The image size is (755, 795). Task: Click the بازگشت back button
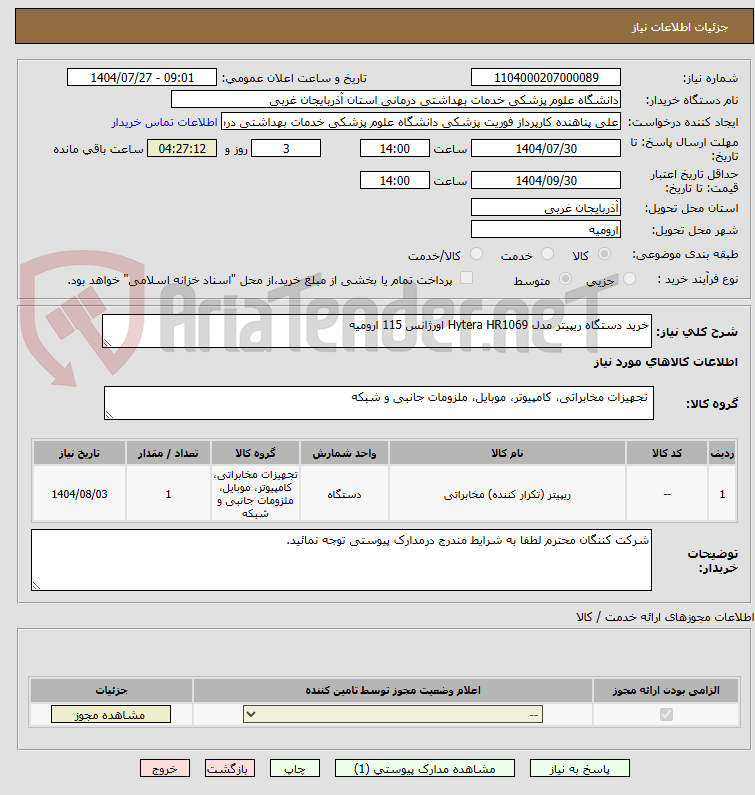[x=230, y=769]
